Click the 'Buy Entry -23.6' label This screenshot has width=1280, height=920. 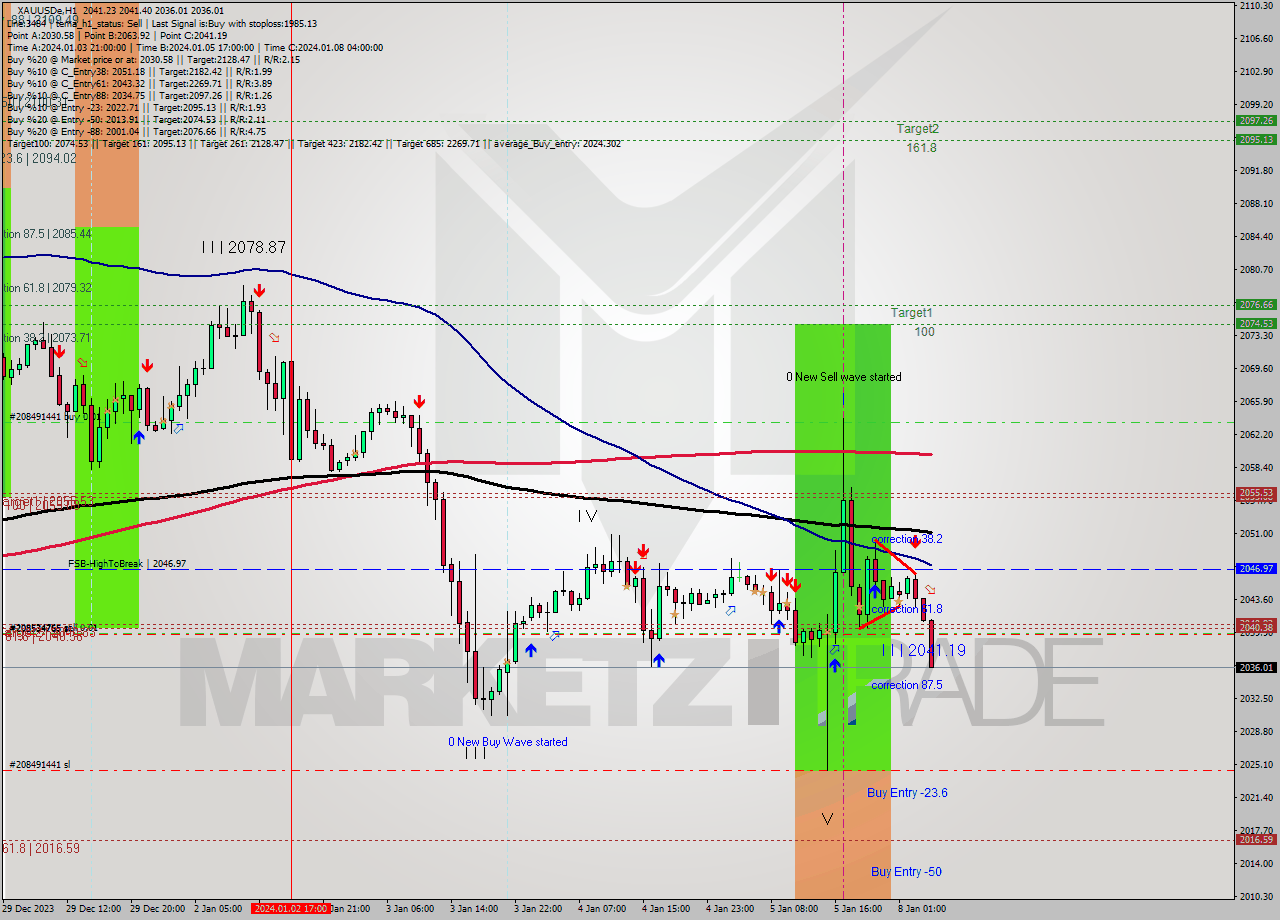point(907,793)
